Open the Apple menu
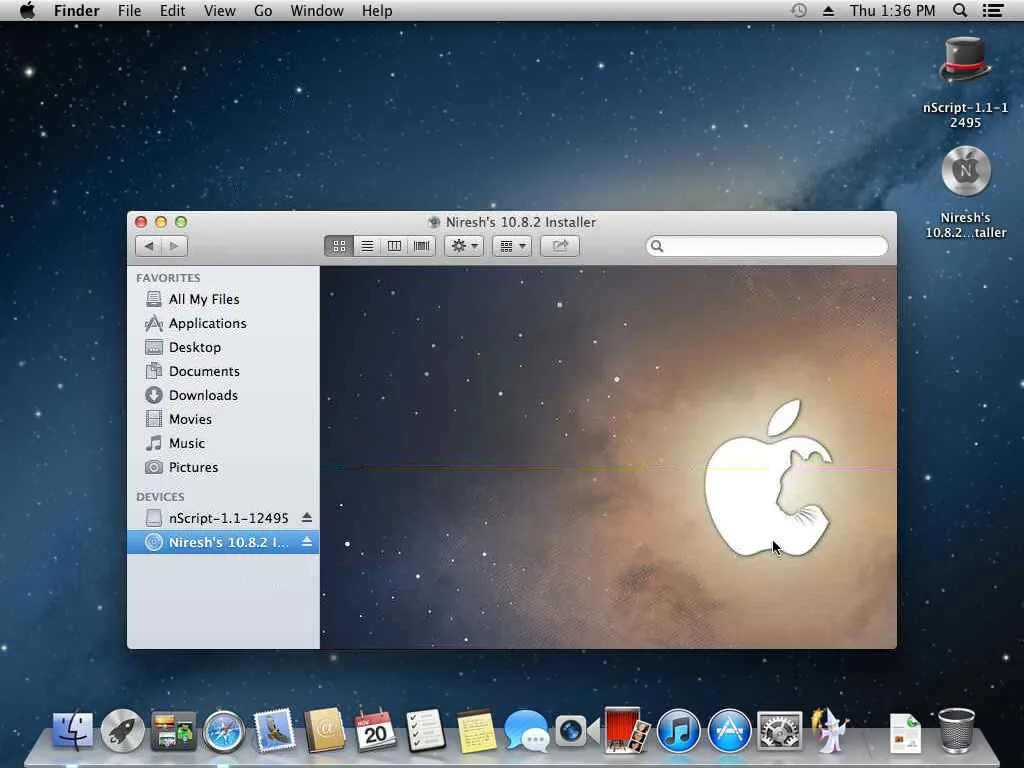The width and height of the screenshot is (1024, 768). click(27, 10)
